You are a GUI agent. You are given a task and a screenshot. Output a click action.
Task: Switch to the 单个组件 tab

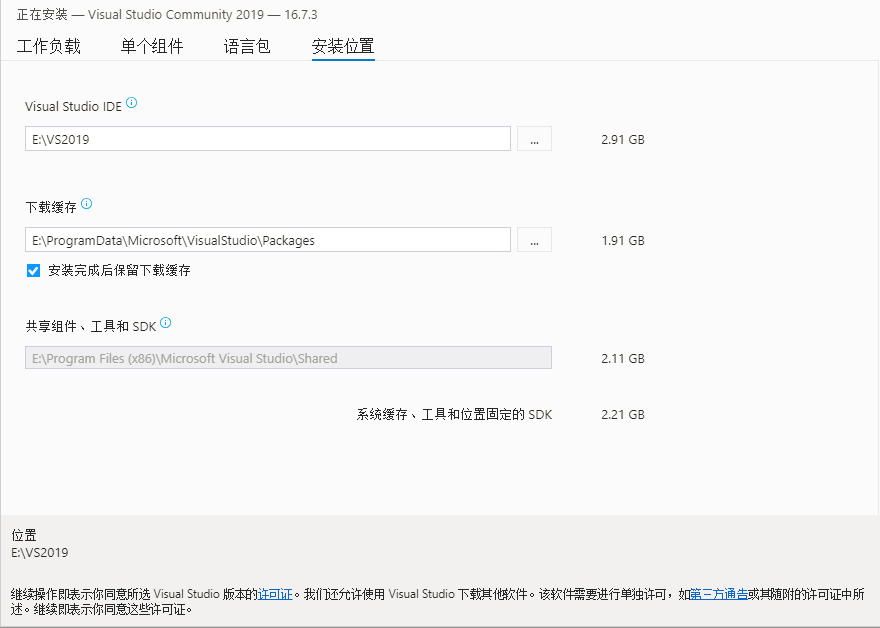pos(152,46)
